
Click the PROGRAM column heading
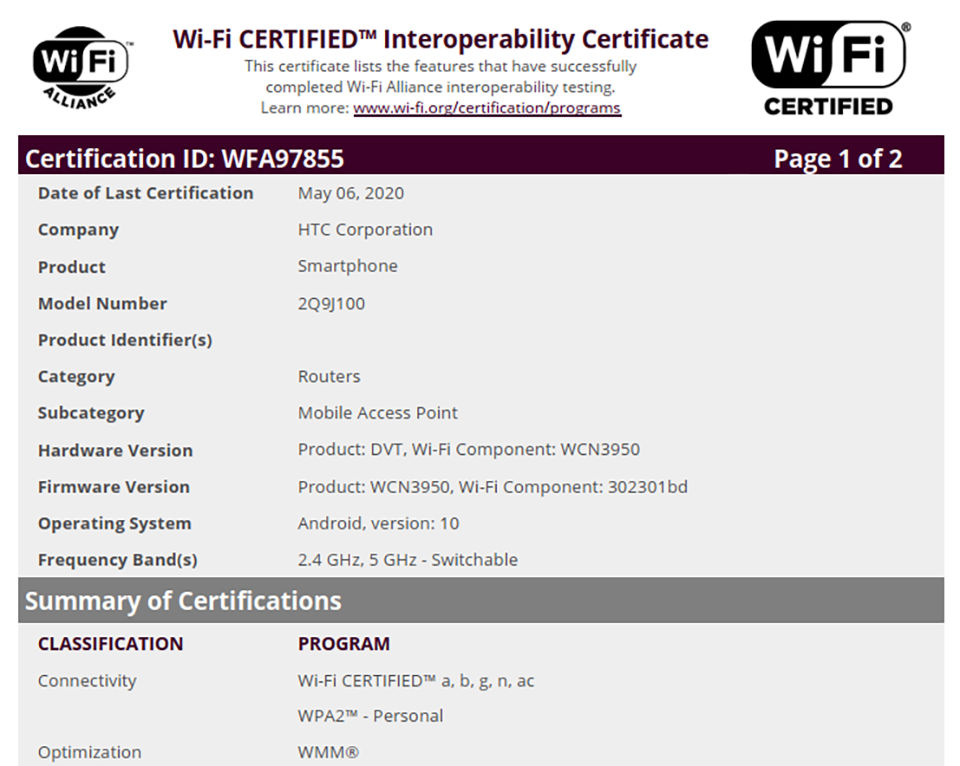click(343, 644)
